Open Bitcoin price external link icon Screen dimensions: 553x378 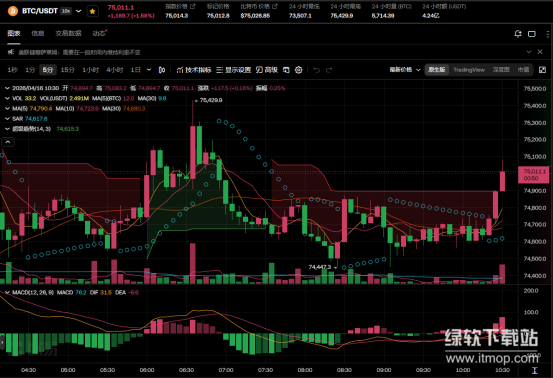[275, 6]
